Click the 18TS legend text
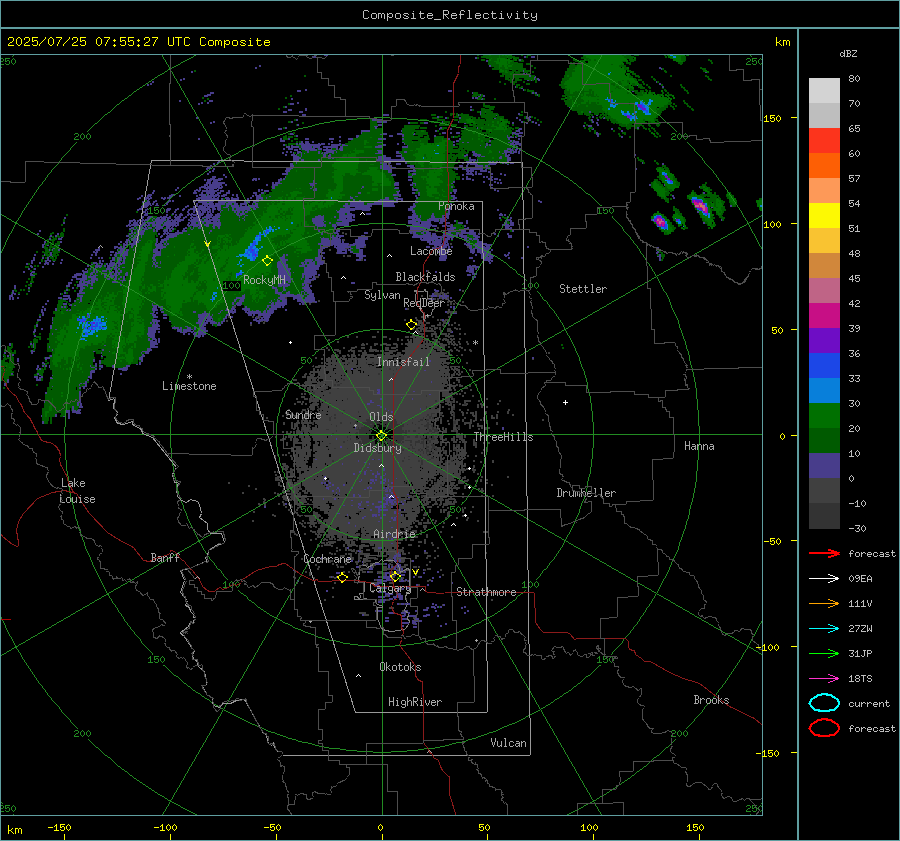Viewport: 900px width, 841px height. pos(860,679)
